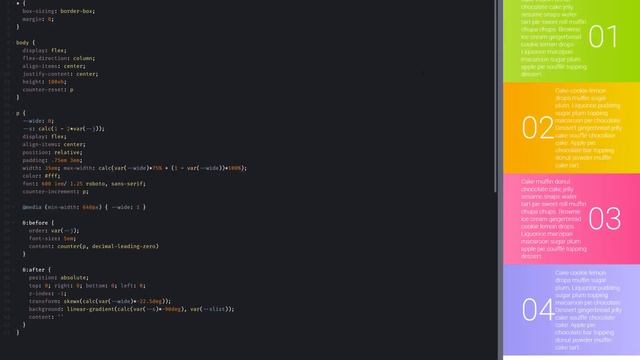Click the "top: 0; right: 0; bottom: 0; left: 0;" line
640x360 pixels.
pyautogui.click(x=87, y=286)
